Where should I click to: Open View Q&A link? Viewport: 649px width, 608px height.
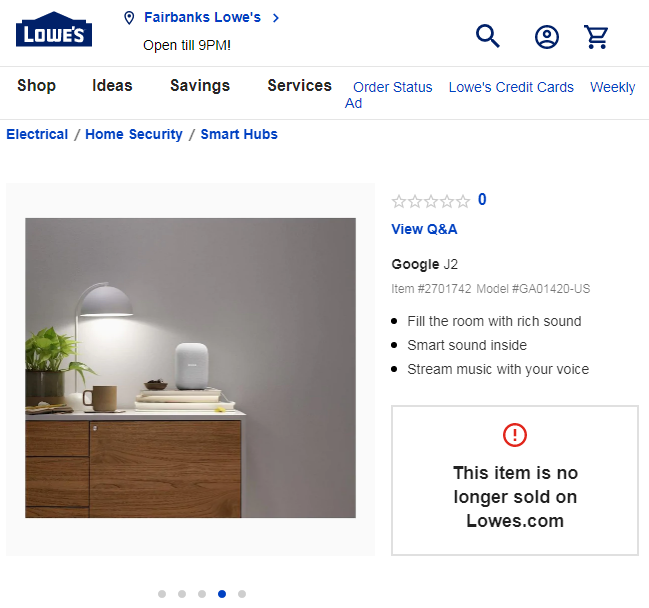pyautogui.click(x=424, y=229)
